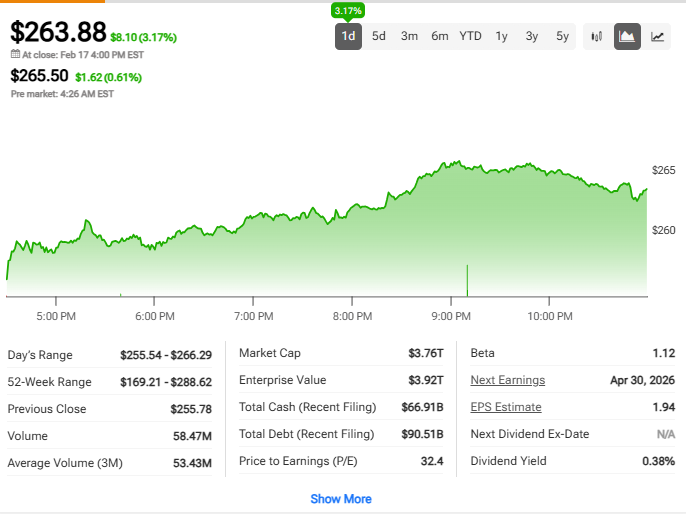Screen dimensions: 686x514
Task: Click the $8.10 (3.17%) change value
Action: click(x=144, y=38)
